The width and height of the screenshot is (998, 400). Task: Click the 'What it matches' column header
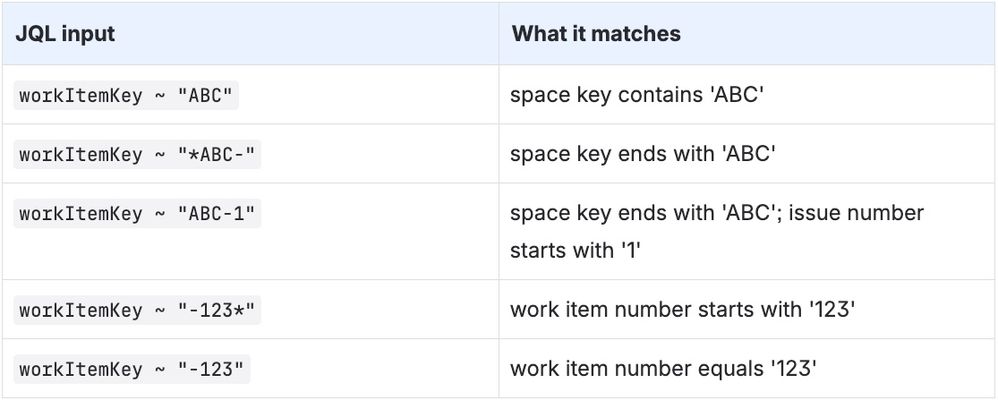[x=596, y=34]
